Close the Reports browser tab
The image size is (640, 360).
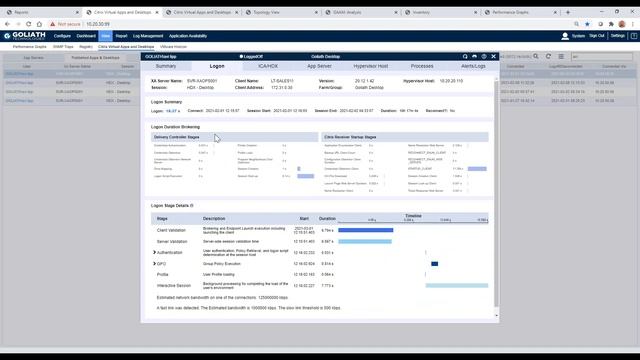click(x=77, y=12)
